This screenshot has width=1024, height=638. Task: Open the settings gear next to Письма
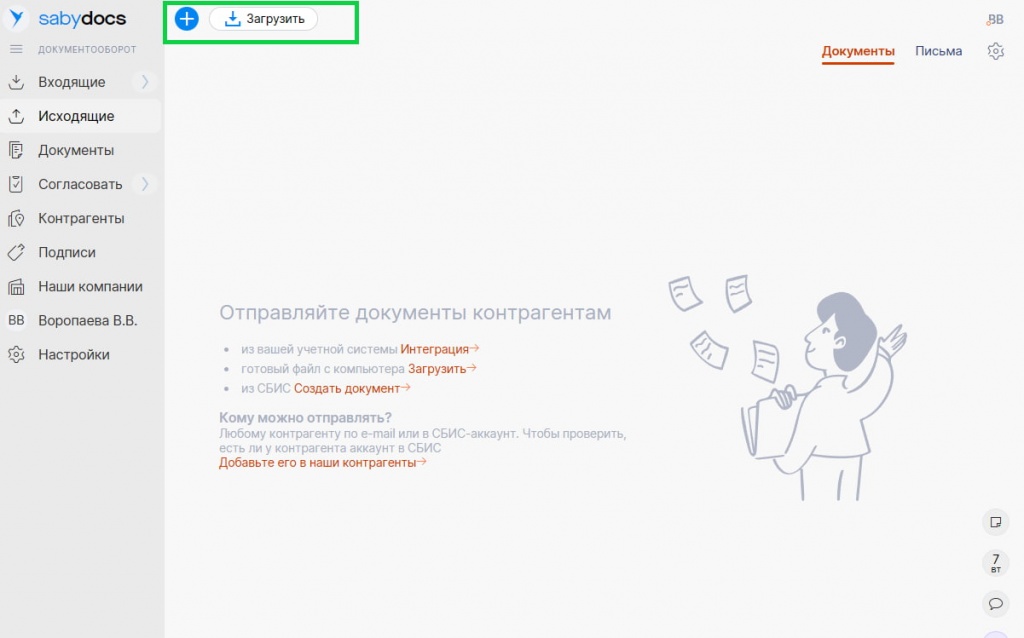995,51
